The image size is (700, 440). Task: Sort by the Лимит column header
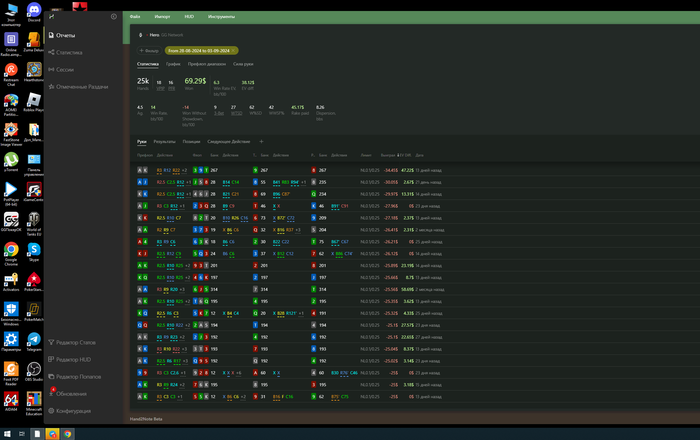366,155
